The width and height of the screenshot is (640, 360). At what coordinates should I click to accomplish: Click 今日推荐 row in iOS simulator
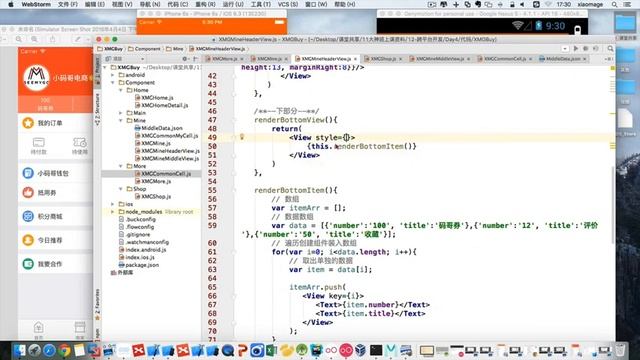pyautogui.click(x=56, y=240)
